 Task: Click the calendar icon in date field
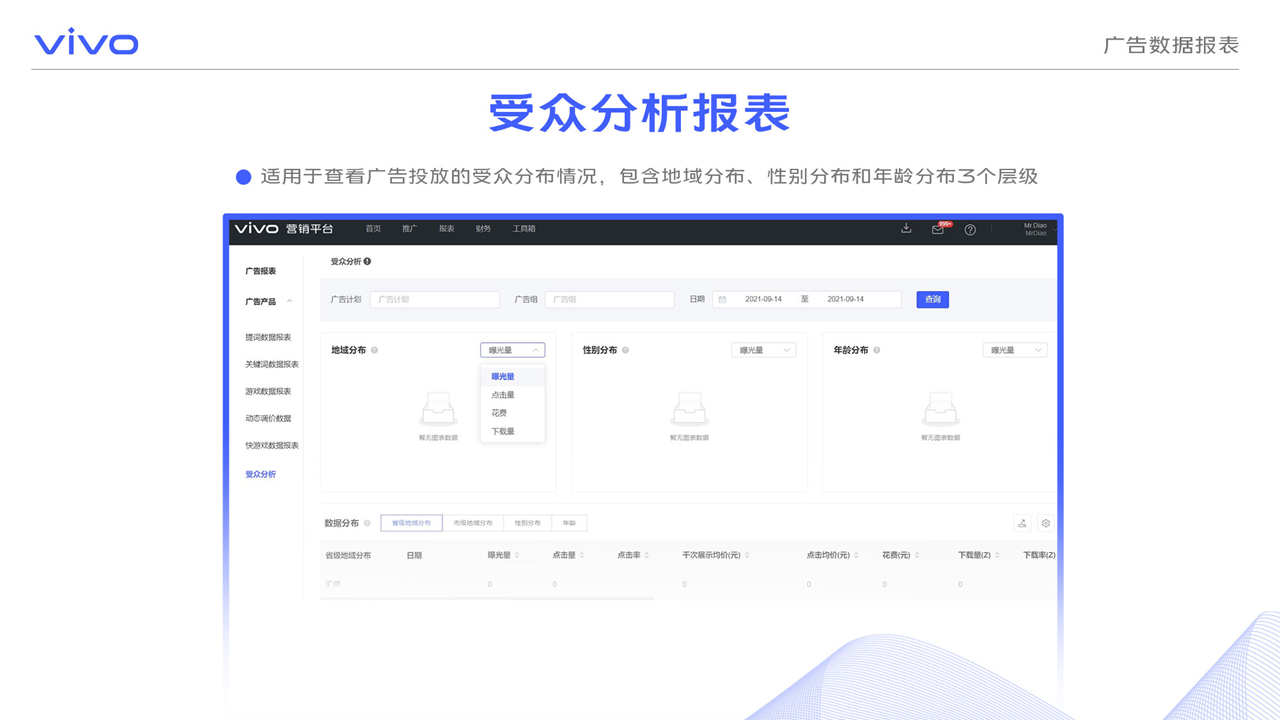(723, 300)
